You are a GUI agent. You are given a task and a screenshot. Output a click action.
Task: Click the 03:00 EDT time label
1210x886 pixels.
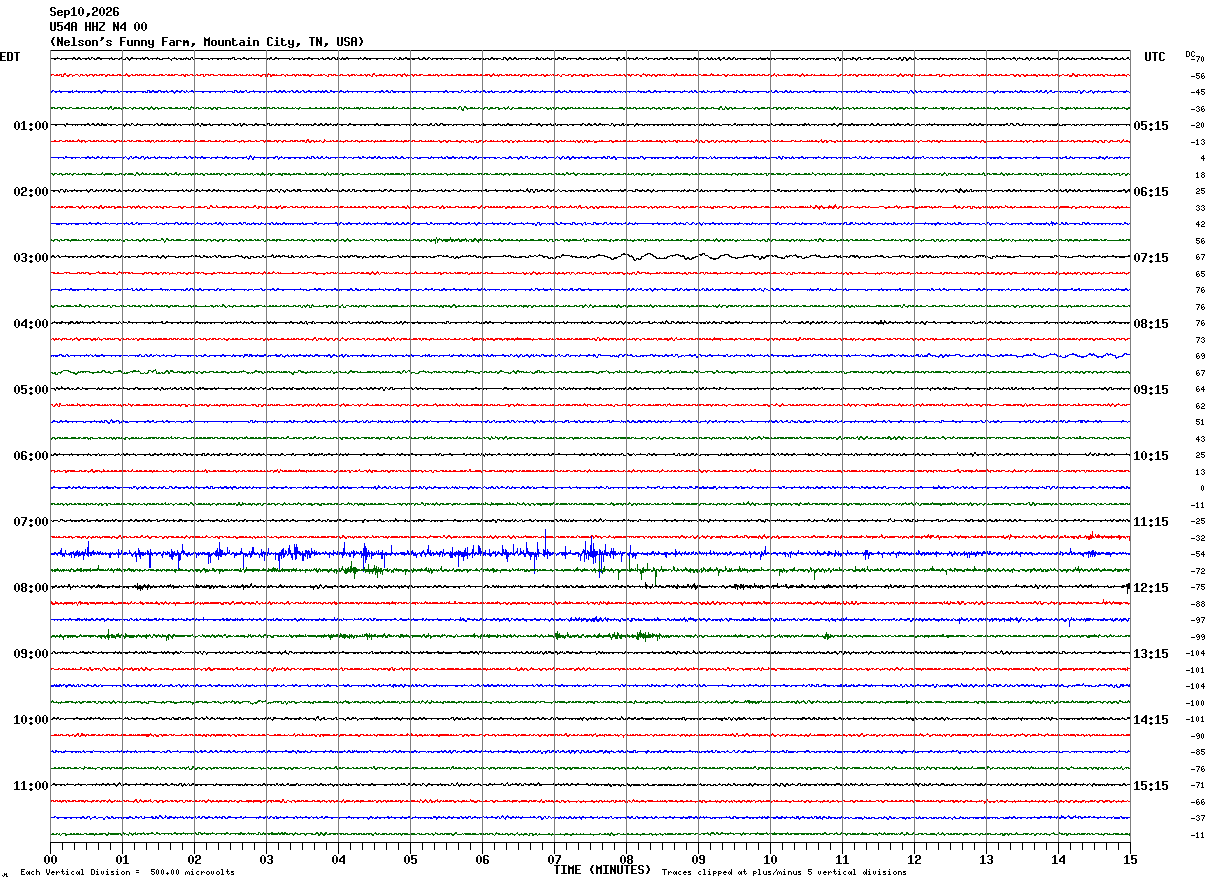coord(30,258)
